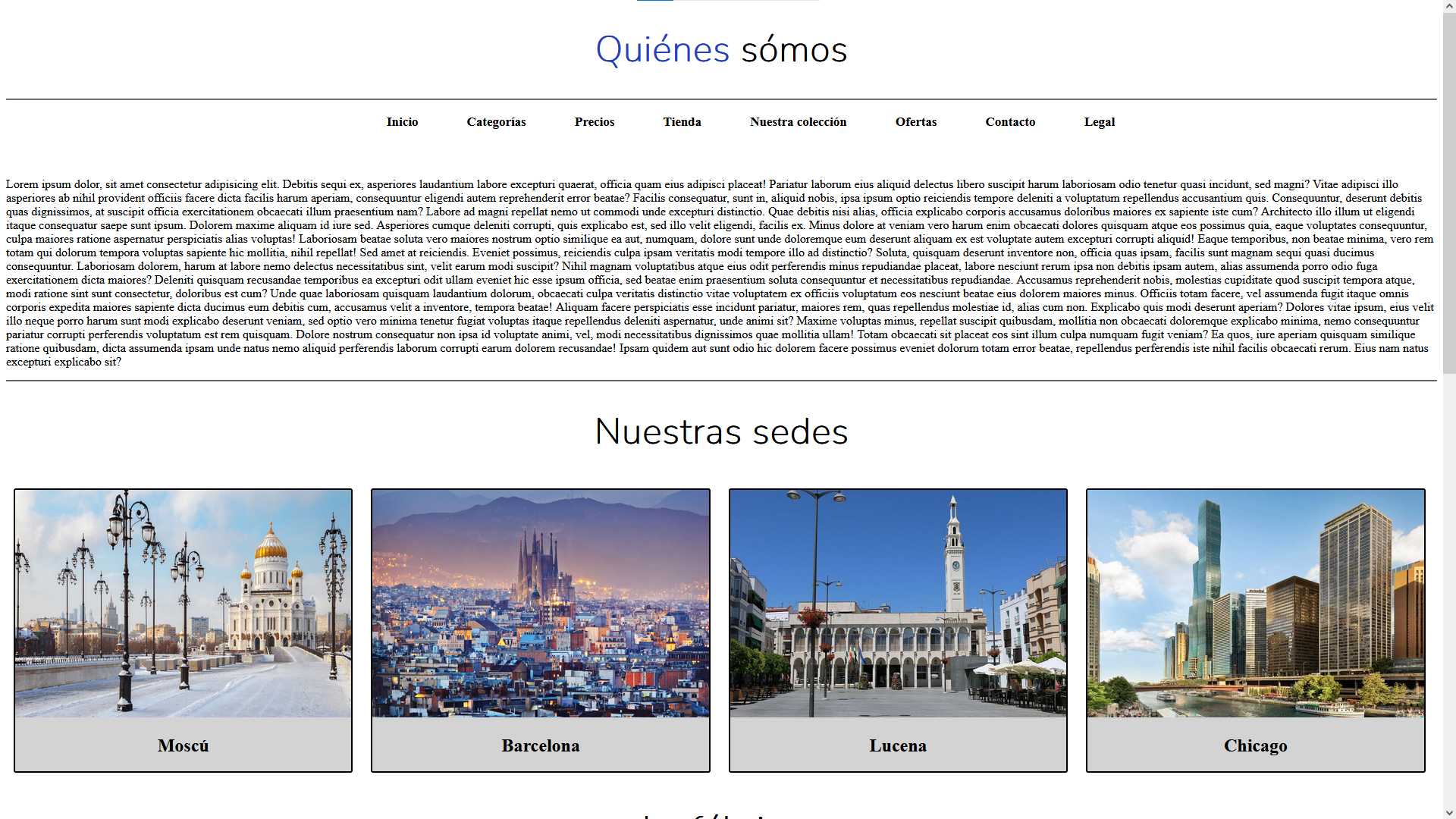
Task: Open the Categorías menu link
Action: point(496,122)
